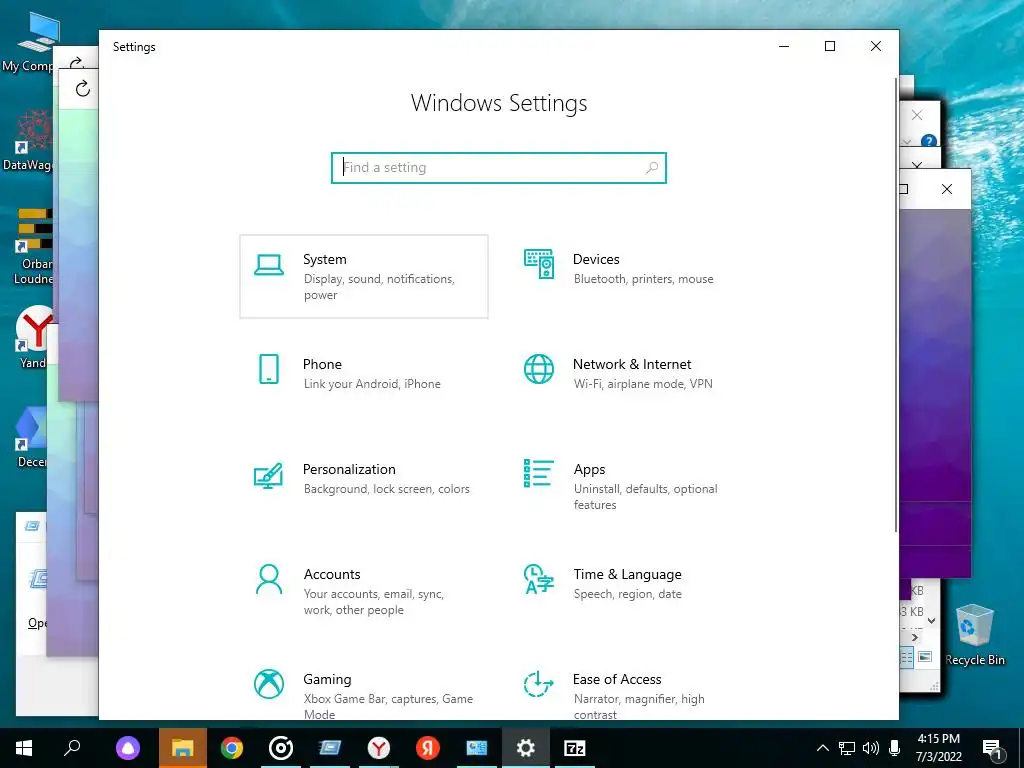Switch to large icons view in background window
The height and width of the screenshot is (768, 1024).
pyautogui.click(x=925, y=657)
